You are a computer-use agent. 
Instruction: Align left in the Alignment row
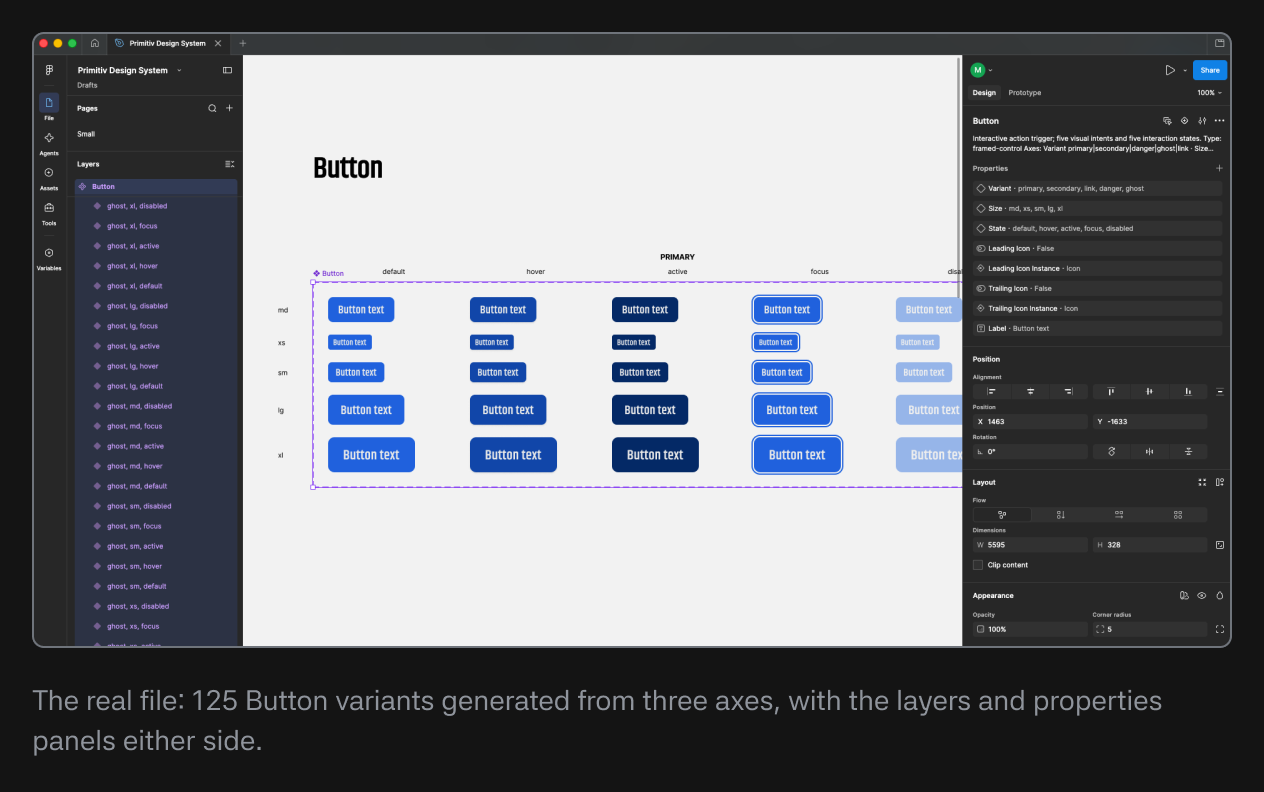click(x=992, y=392)
